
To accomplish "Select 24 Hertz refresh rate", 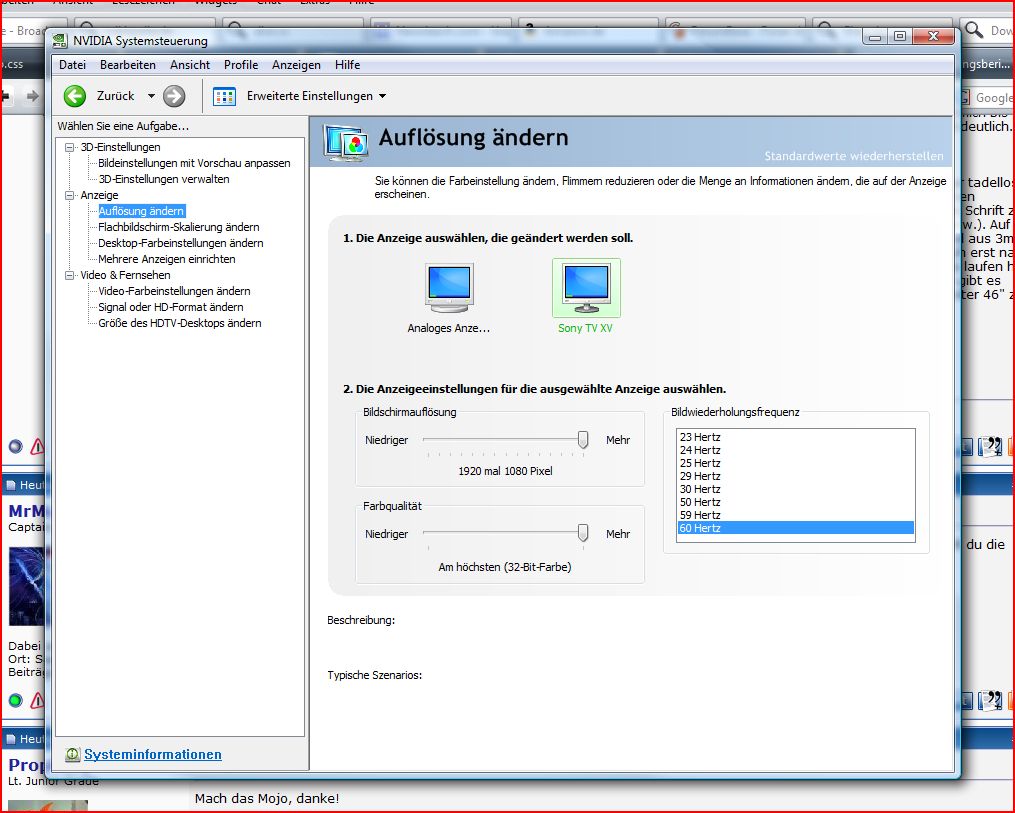I will (796, 450).
